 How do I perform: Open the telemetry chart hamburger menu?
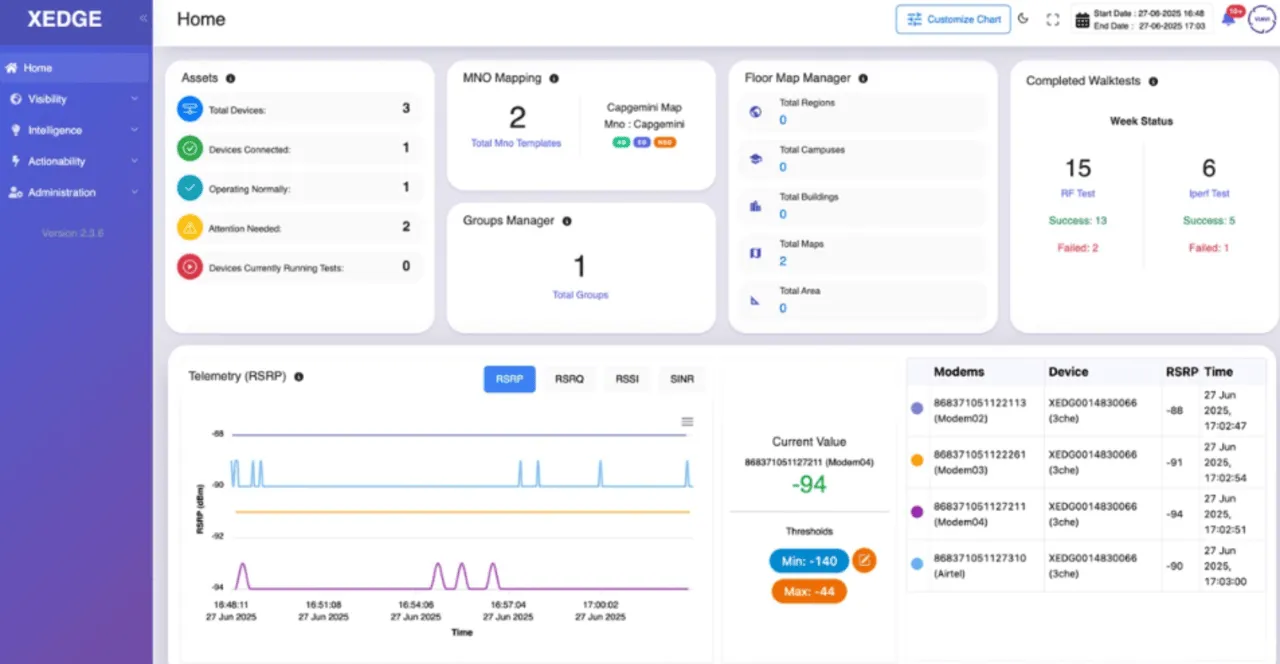pyautogui.click(x=687, y=421)
